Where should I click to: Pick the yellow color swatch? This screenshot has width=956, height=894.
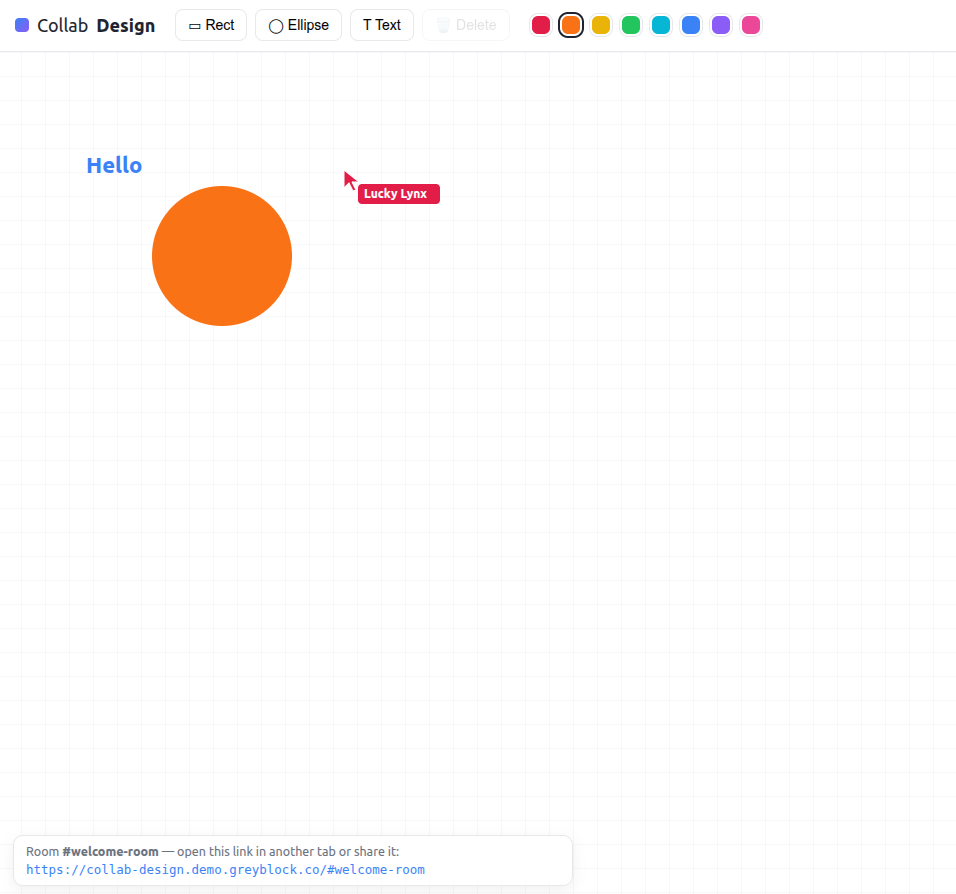(x=601, y=25)
